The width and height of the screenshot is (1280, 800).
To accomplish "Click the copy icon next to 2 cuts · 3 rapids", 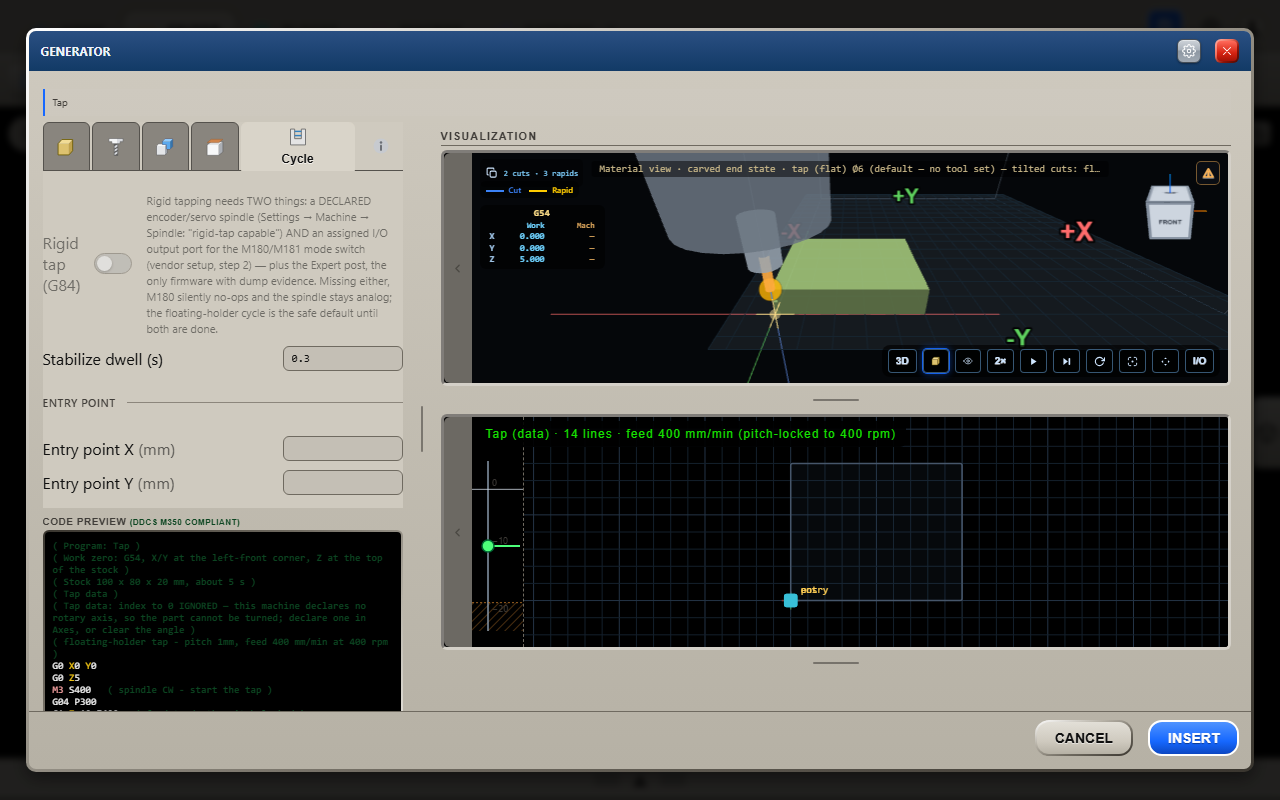I will pos(491,173).
